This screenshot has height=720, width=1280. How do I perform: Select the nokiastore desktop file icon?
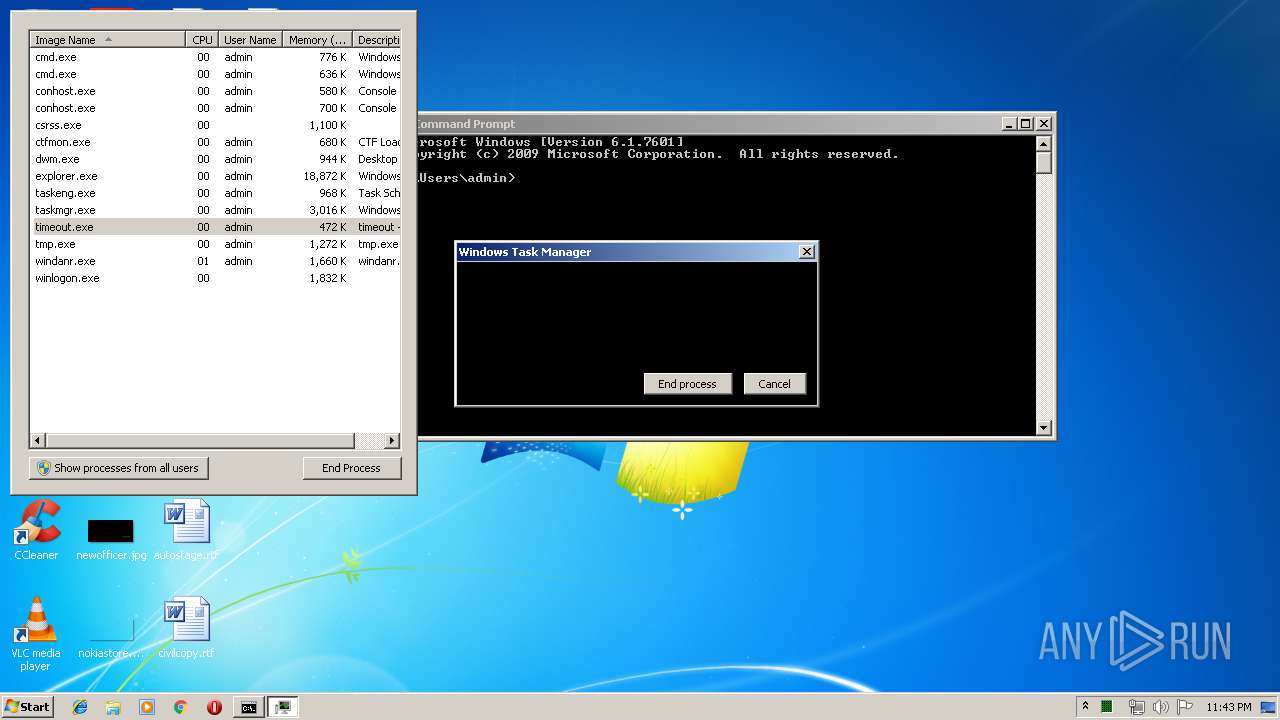point(111,636)
